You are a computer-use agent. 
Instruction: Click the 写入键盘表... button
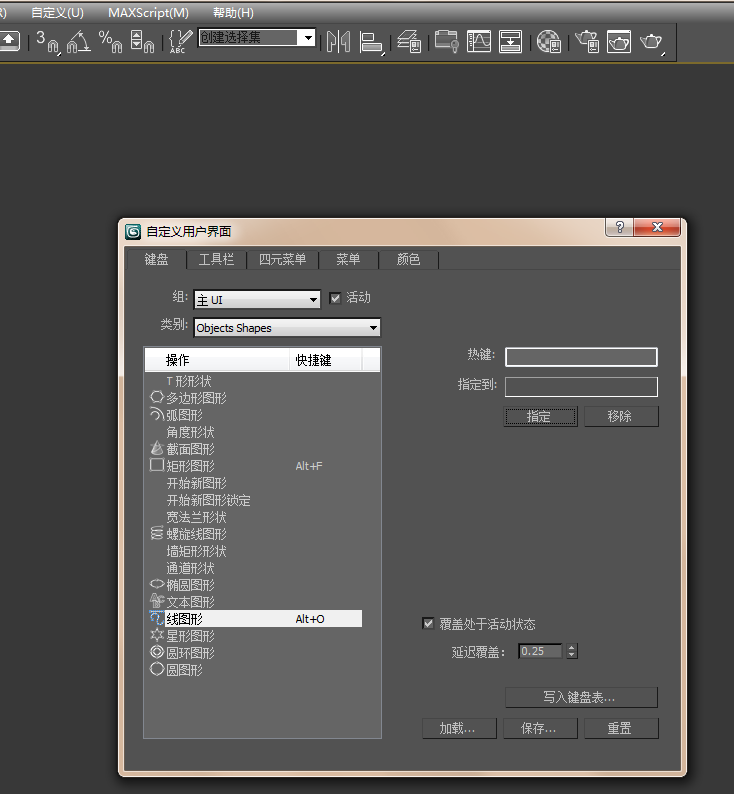pyautogui.click(x=581, y=697)
